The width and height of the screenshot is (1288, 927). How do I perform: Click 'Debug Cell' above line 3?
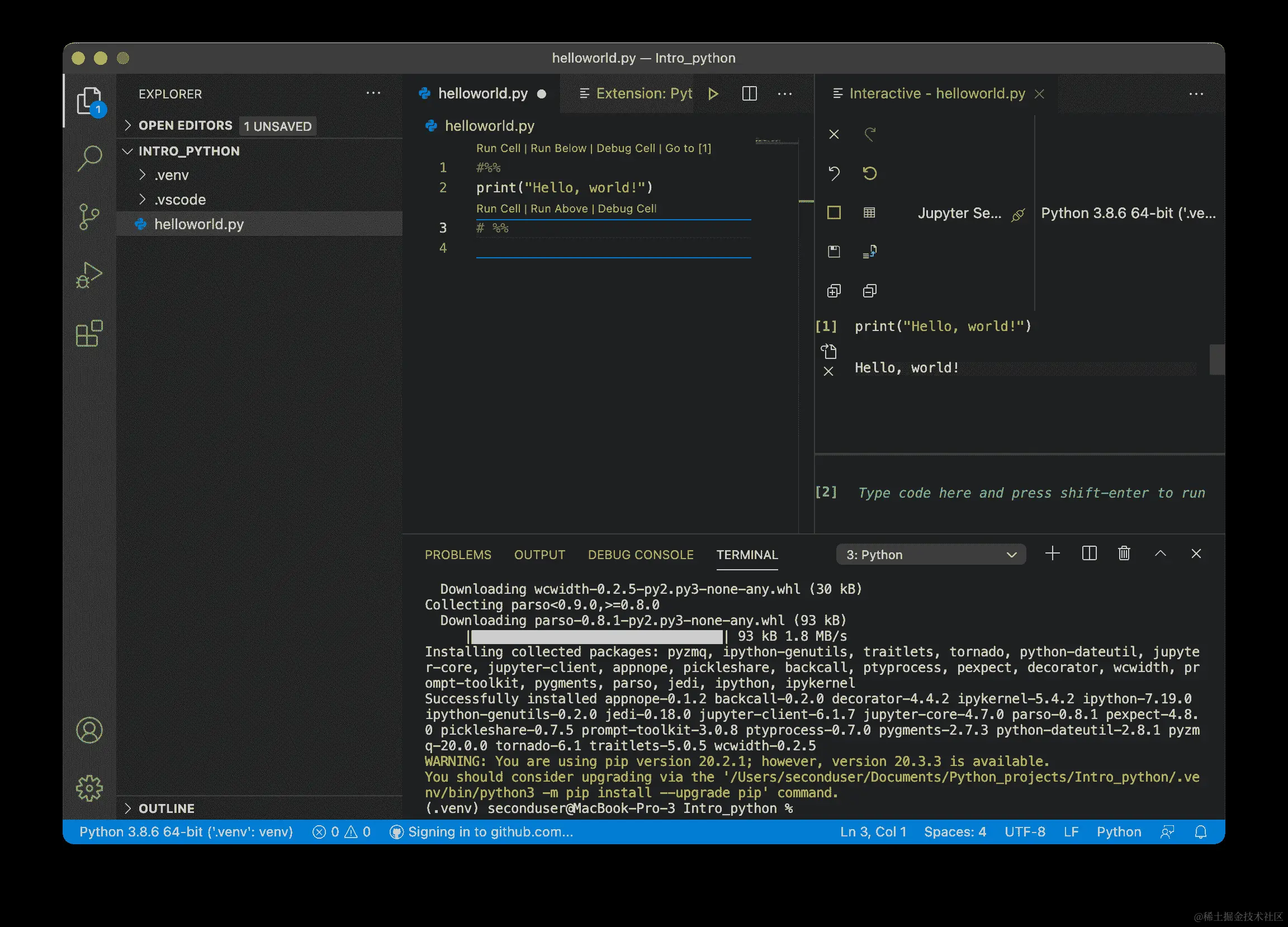[627, 209]
